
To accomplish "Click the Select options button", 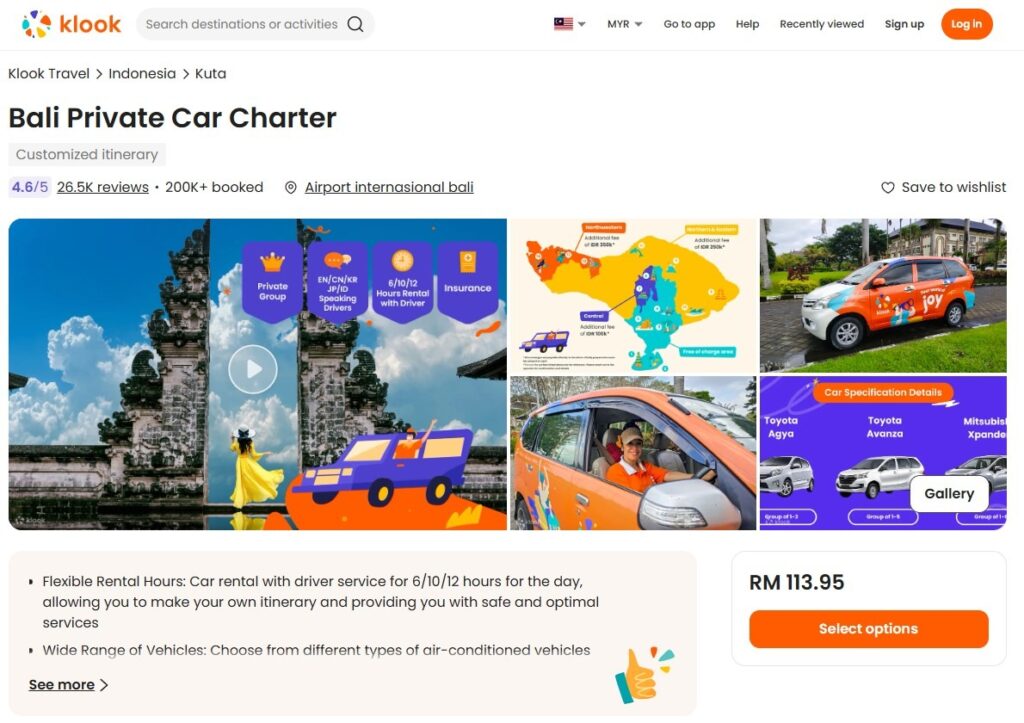I will (x=869, y=629).
